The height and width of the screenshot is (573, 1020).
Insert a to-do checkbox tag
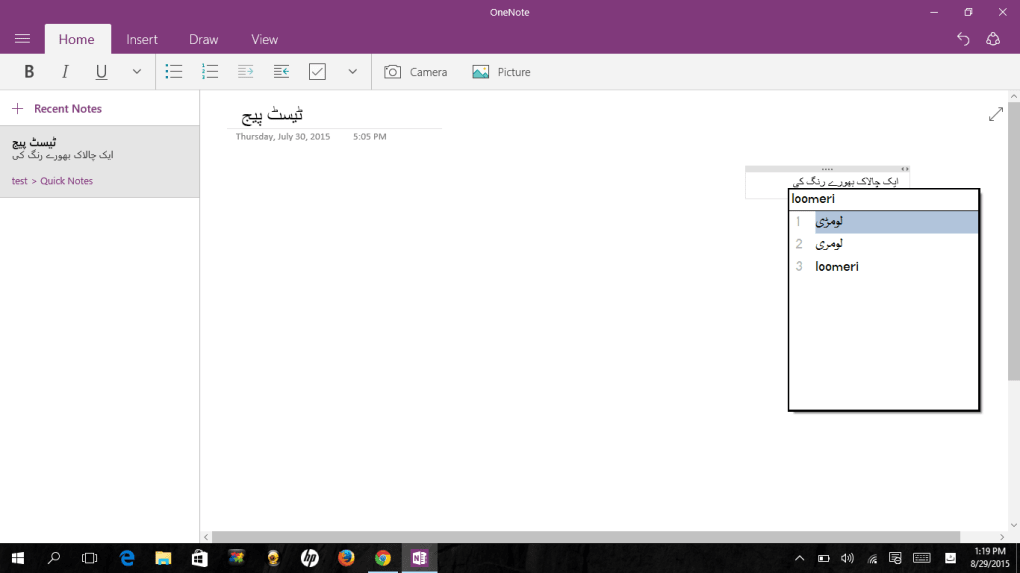click(x=318, y=72)
